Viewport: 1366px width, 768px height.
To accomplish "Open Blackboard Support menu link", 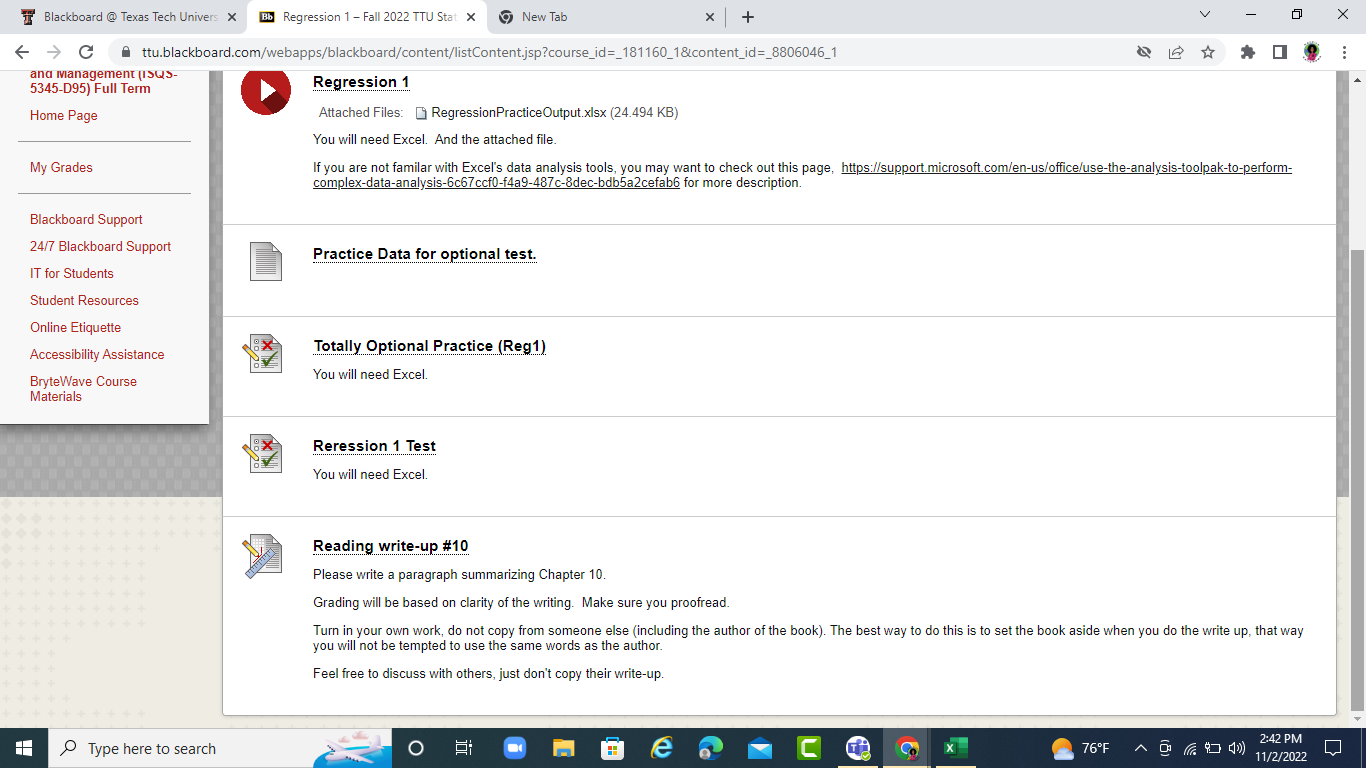I will point(86,219).
